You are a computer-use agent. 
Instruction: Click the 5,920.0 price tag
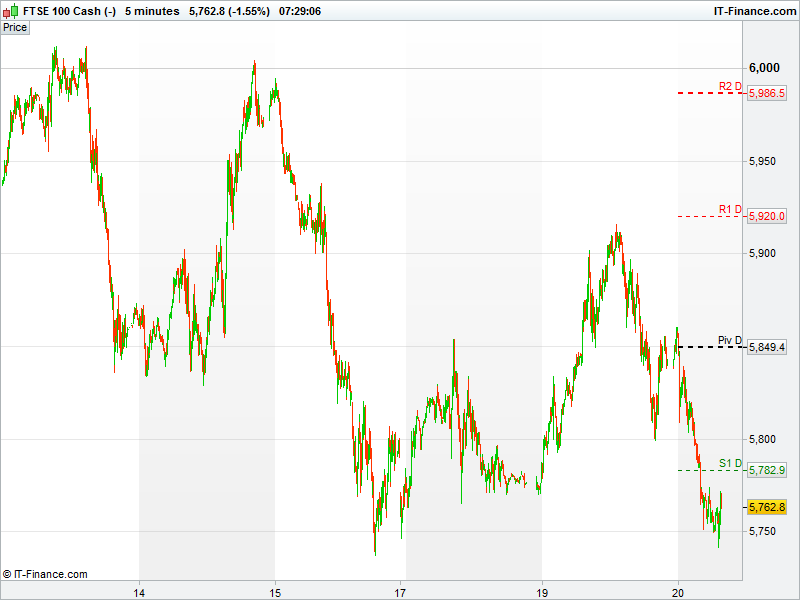tap(767, 216)
